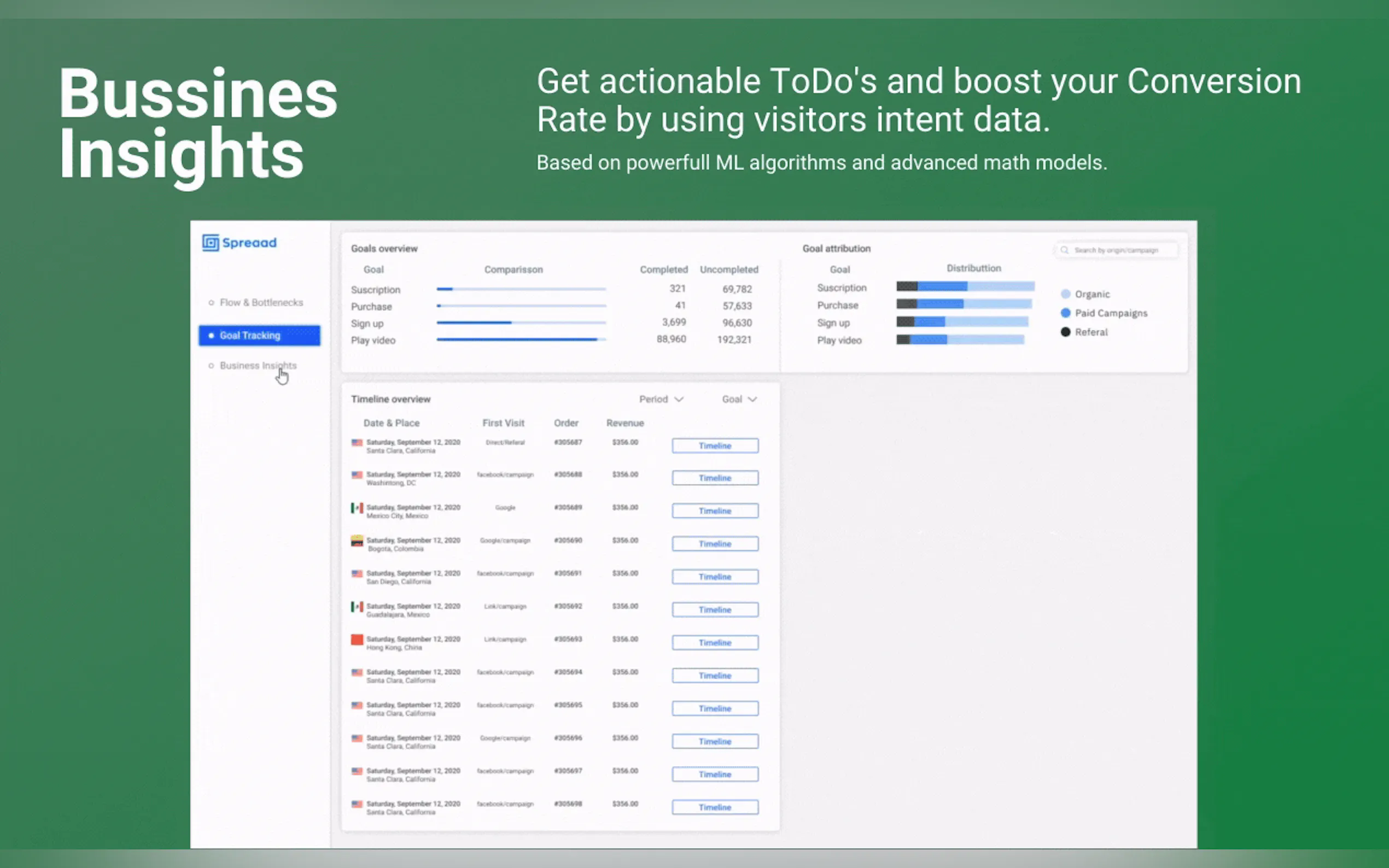The image size is (1389, 868).
Task: Select Goal Tracking in the sidebar
Action: tap(259, 335)
